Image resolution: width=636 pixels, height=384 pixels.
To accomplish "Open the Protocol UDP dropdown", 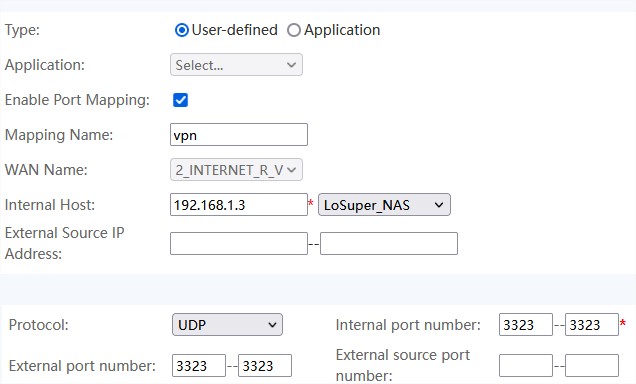I will 227,324.
